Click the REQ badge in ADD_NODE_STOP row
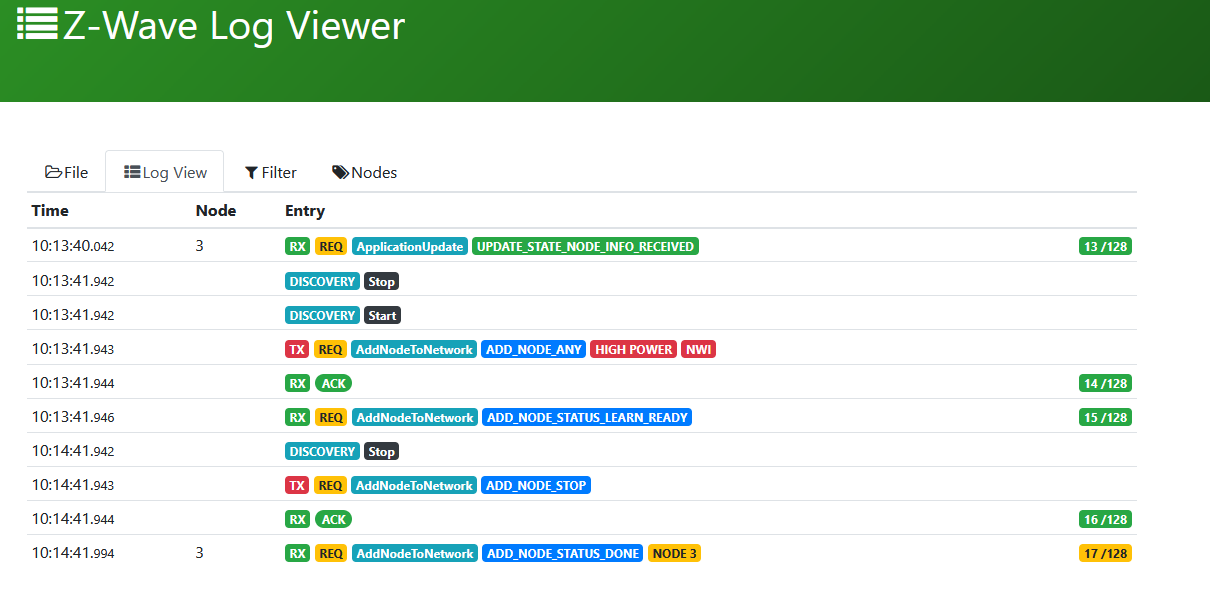The height and width of the screenshot is (597, 1210). pyautogui.click(x=331, y=486)
